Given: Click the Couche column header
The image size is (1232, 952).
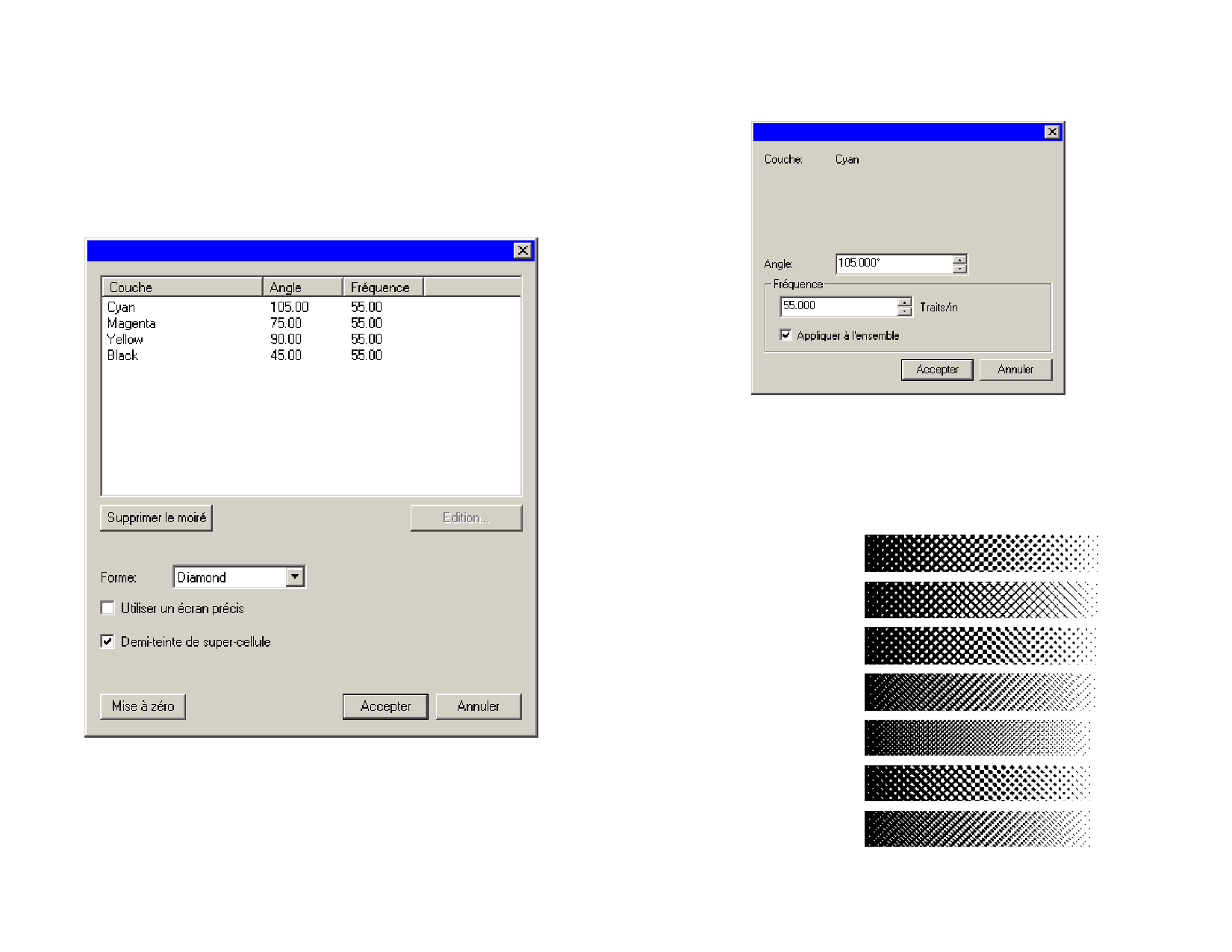Looking at the screenshot, I should (x=181, y=287).
